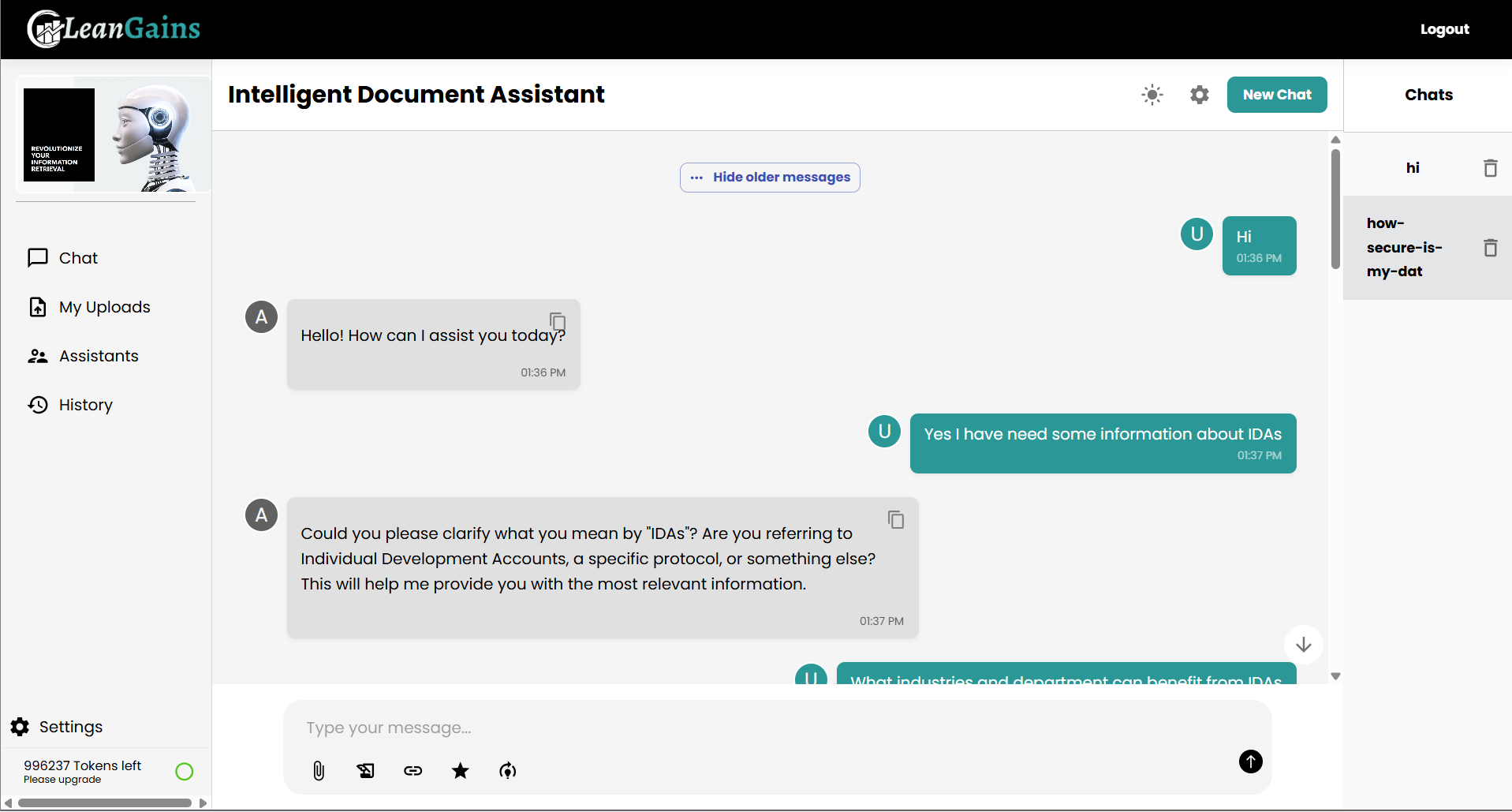
Task: Switch to the Chat section
Action: coord(78,257)
